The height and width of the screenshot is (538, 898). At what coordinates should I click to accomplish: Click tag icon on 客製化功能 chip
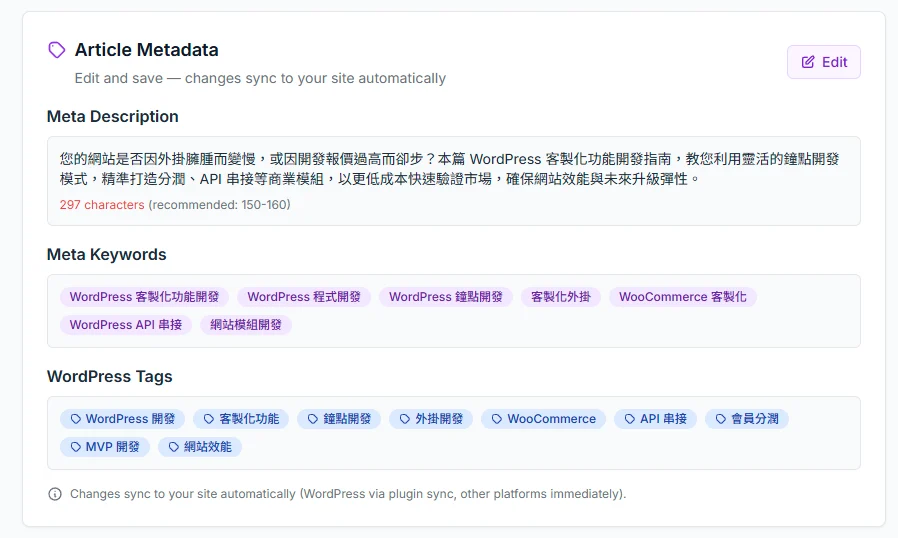[209, 419]
